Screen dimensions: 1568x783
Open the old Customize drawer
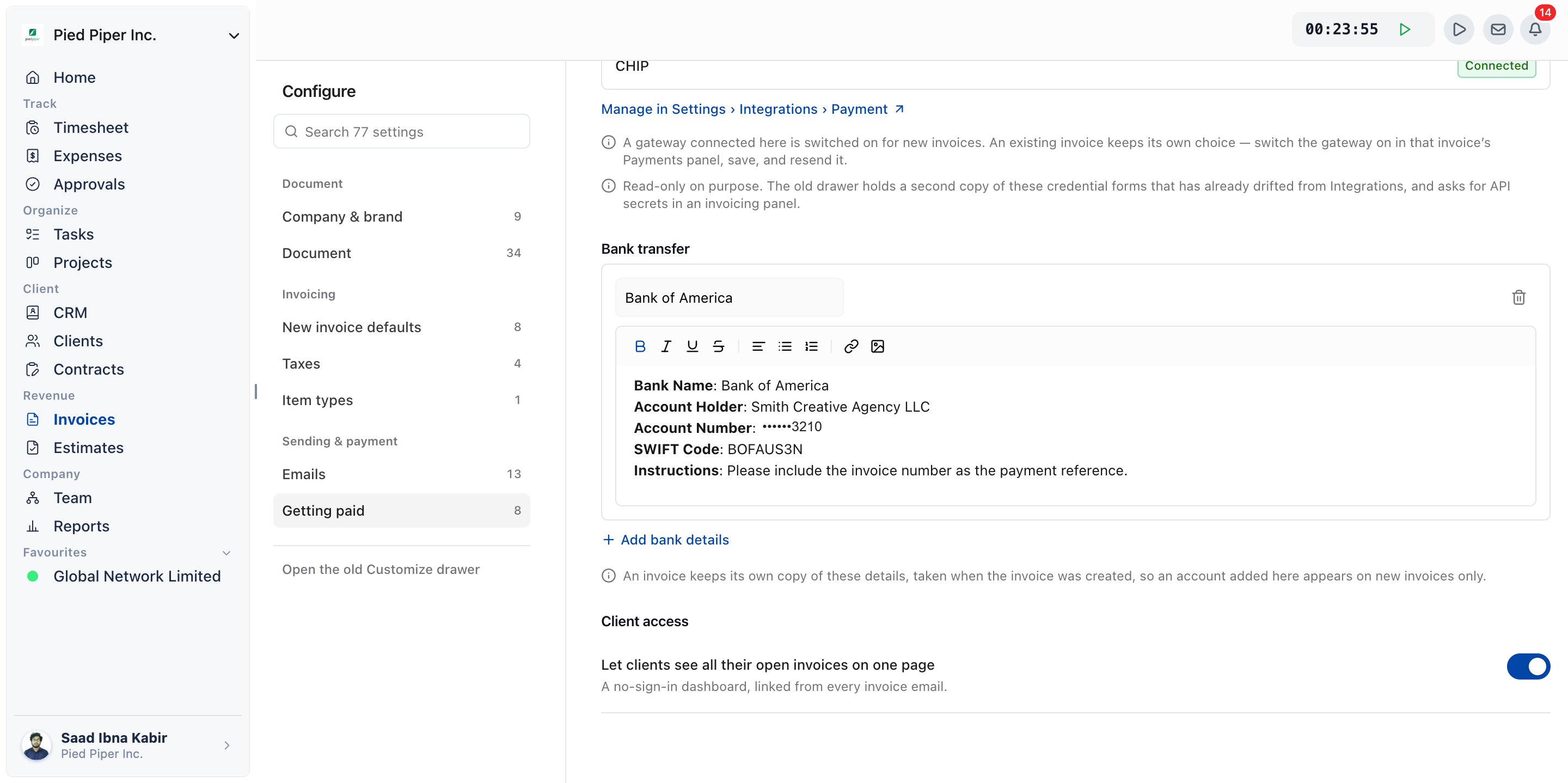click(x=381, y=570)
